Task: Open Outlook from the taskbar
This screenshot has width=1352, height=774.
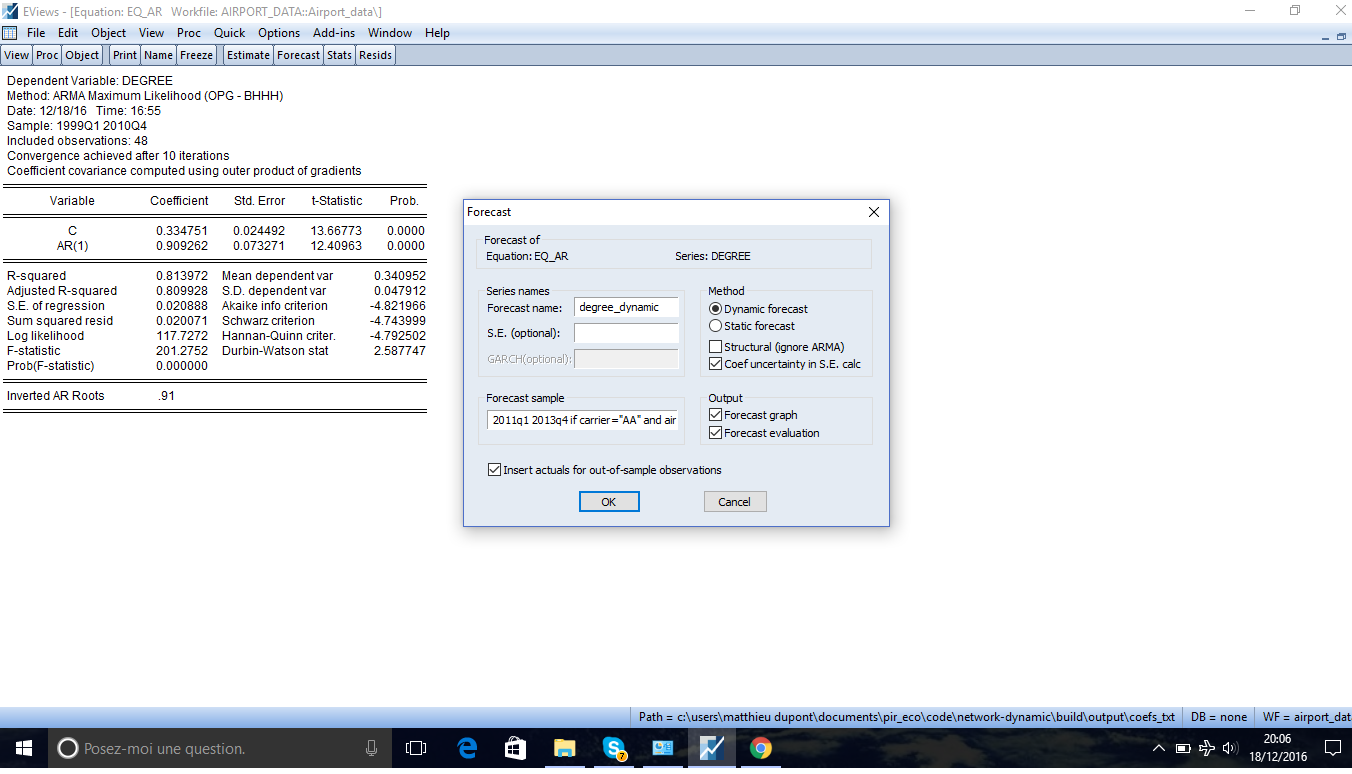Action: pyautogui.click(x=663, y=748)
